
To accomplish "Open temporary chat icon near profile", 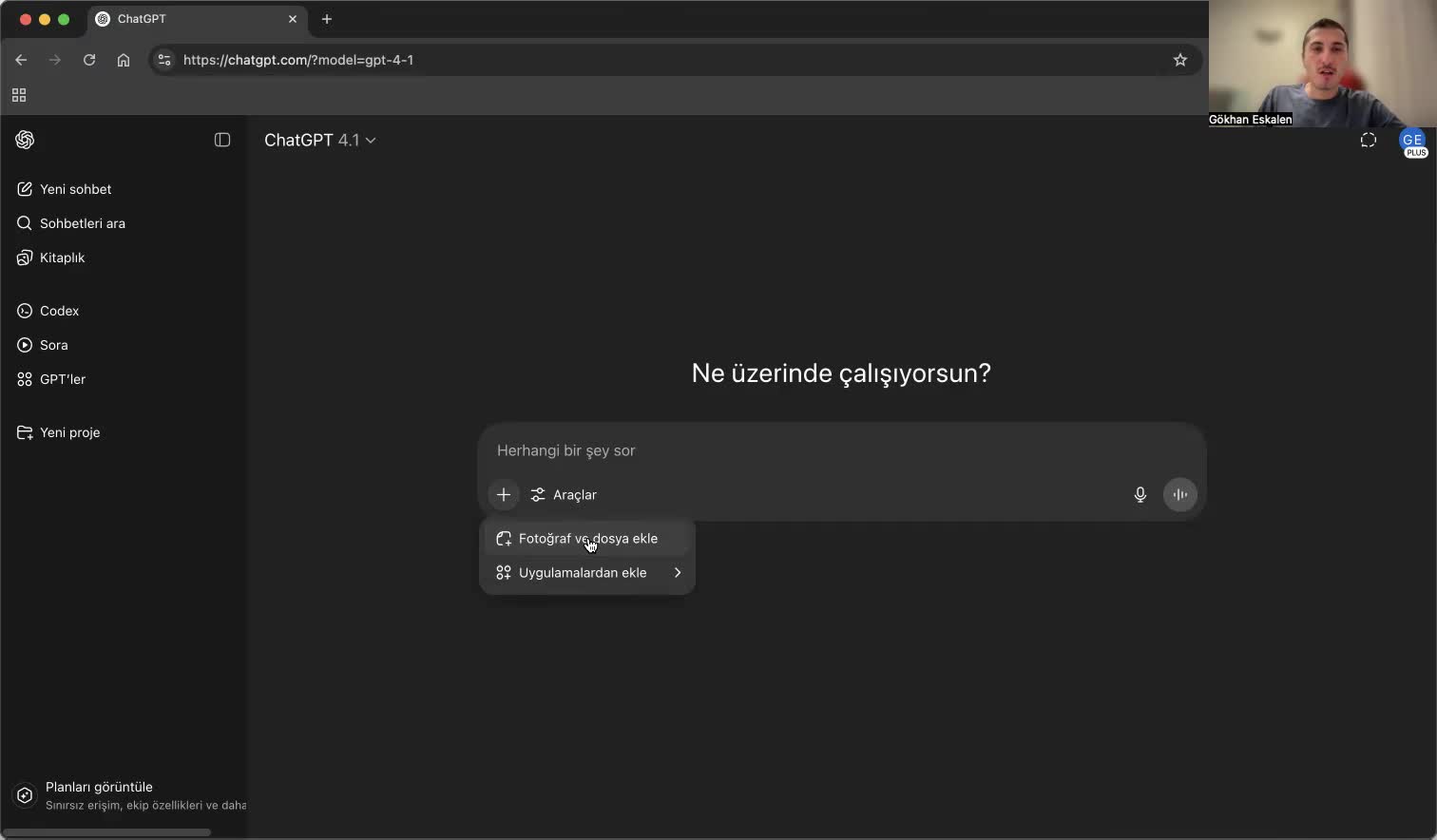I will click(1369, 140).
